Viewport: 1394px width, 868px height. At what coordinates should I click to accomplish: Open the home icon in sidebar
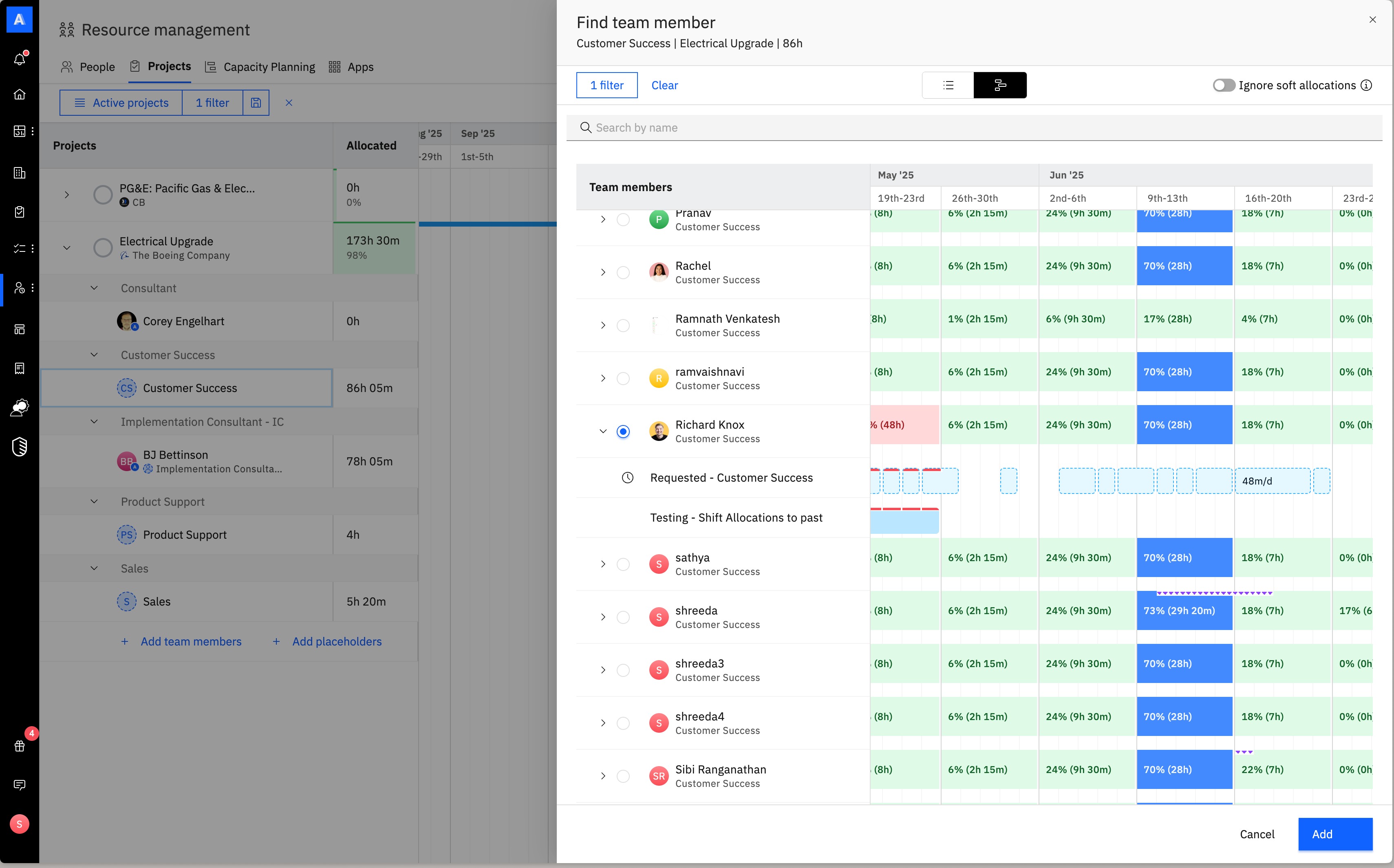pos(20,94)
